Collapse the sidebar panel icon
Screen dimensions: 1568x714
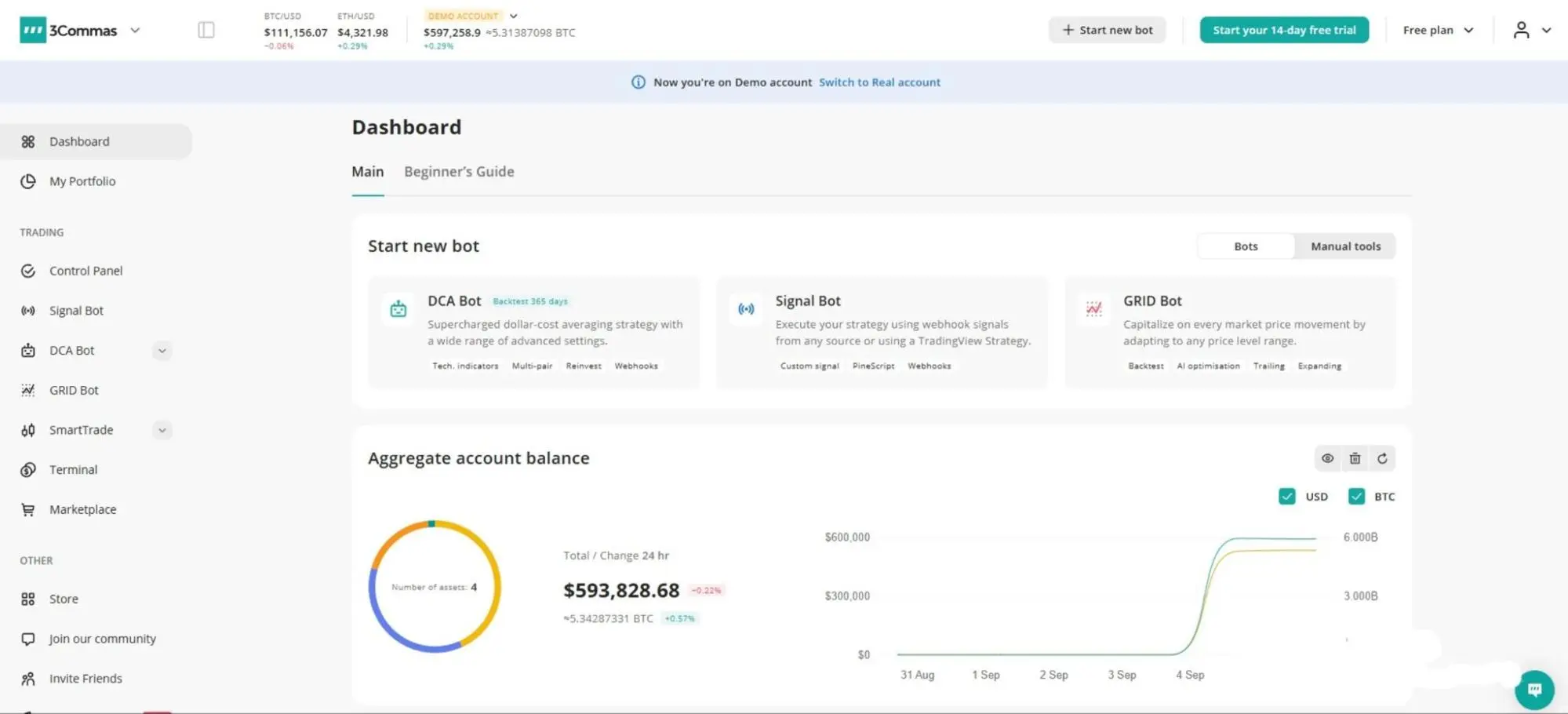point(206,30)
